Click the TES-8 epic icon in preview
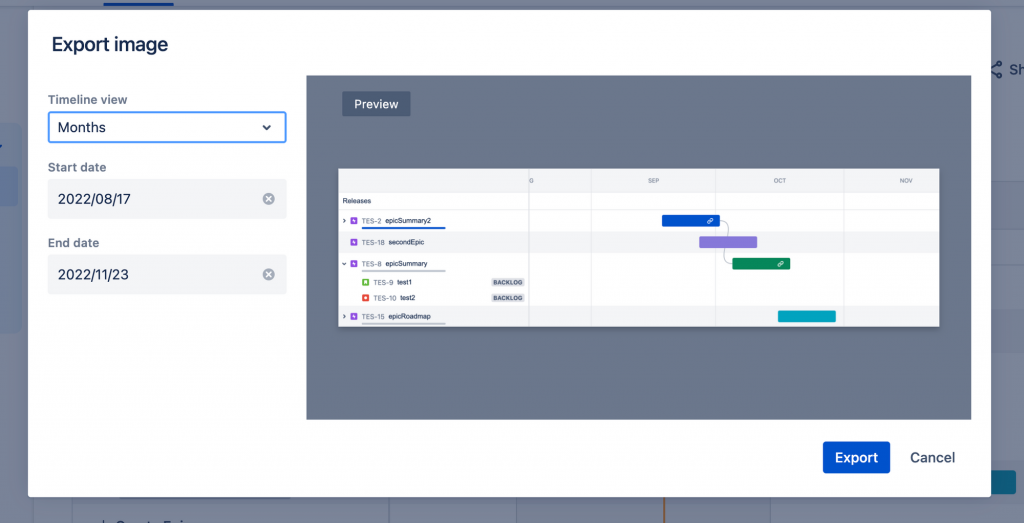Screen dimensions: 1024x523 pos(354,264)
